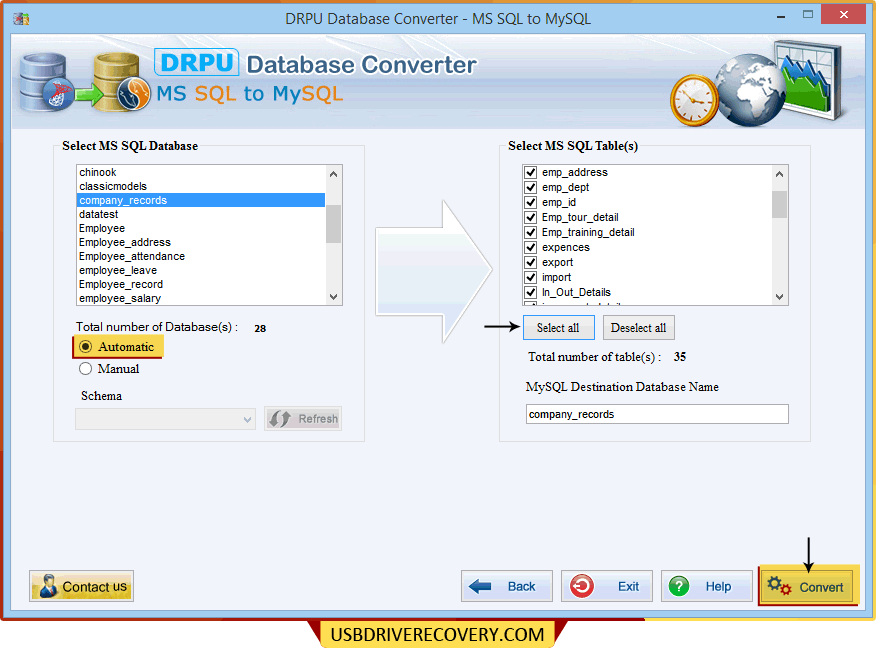The height and width of the screenshot is (648, 876).
Task: Select employee_leave database in list
Action: [201, 270]
